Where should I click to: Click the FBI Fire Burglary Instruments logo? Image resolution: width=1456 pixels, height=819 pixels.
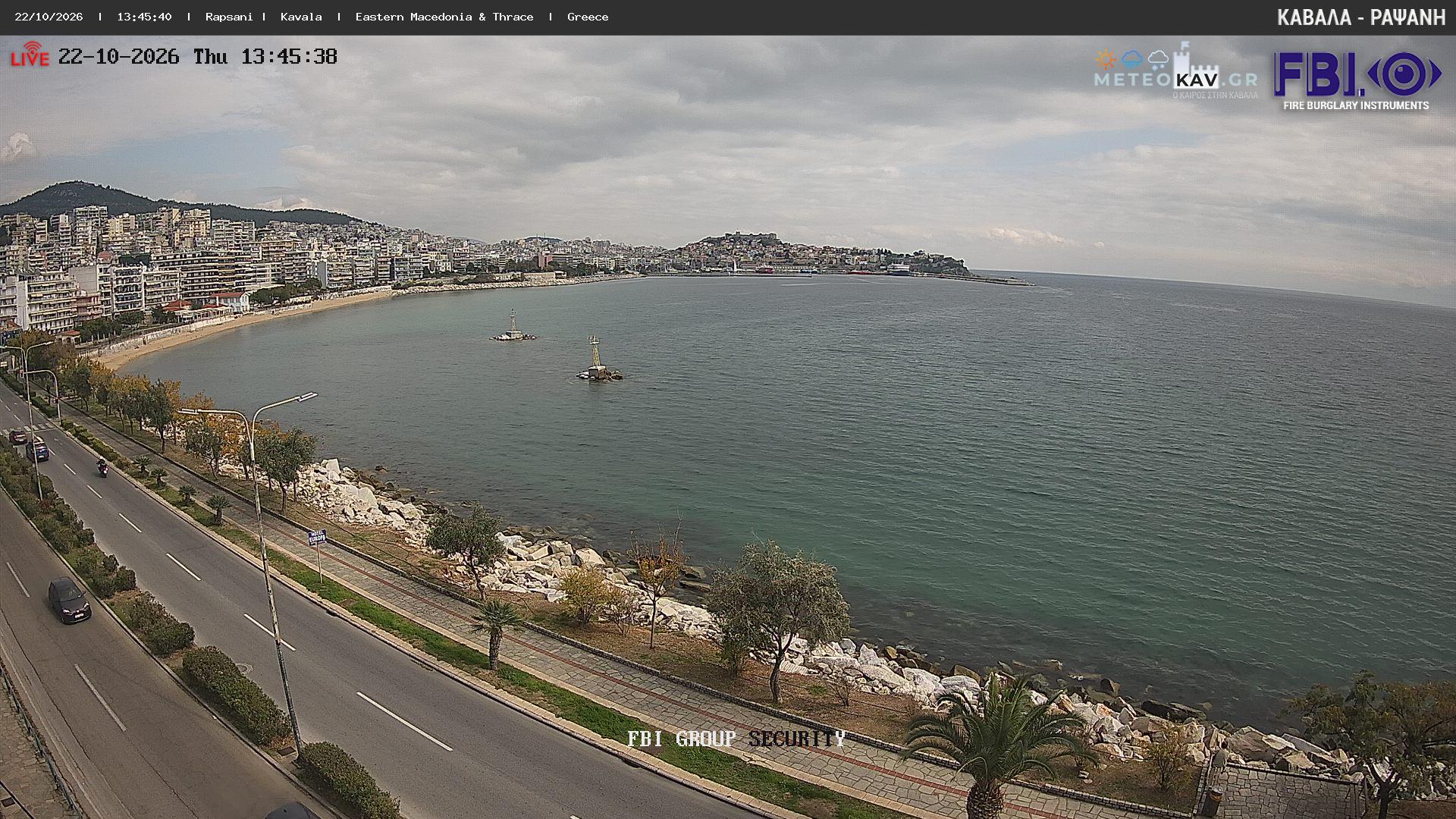1357,80
